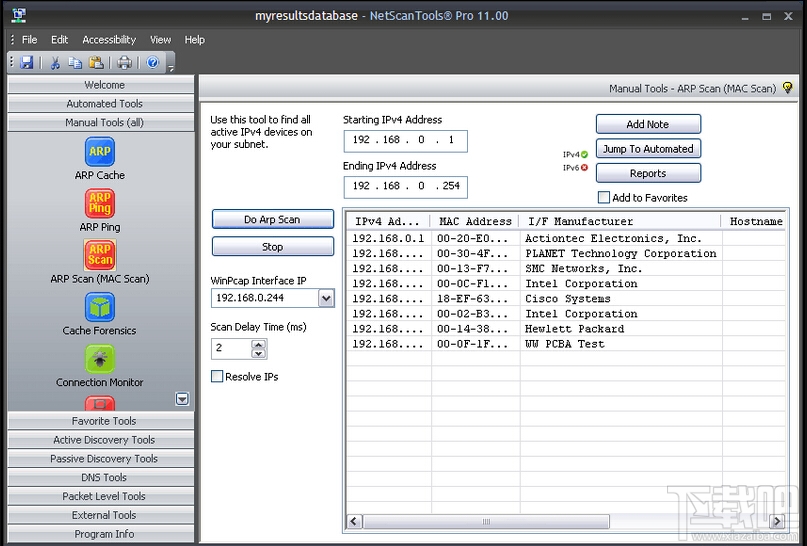Click the Reports button
Image resolution: width=807 pixels, height=546 pixels.
(x=648, y=173)
